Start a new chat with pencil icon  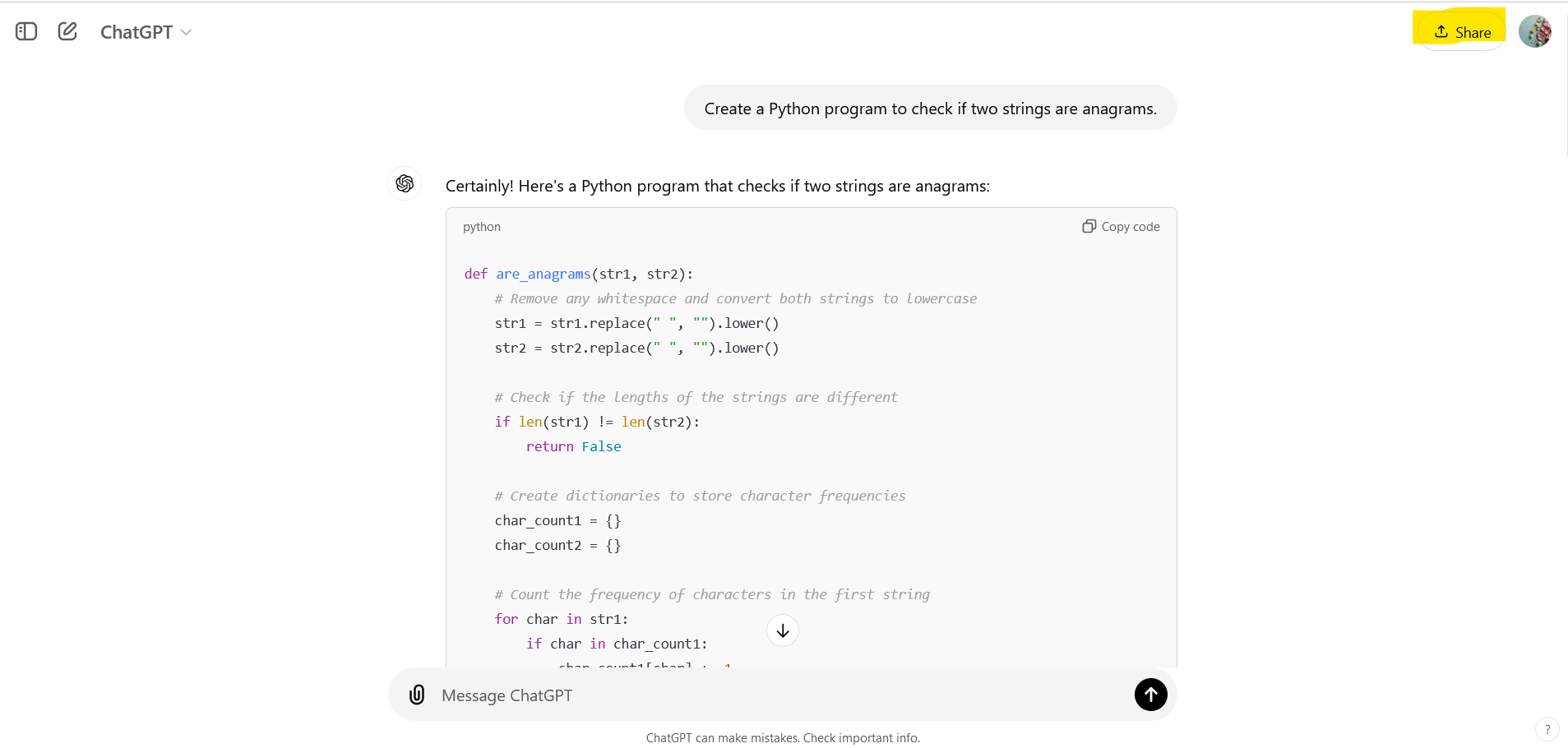pos(67,32)
